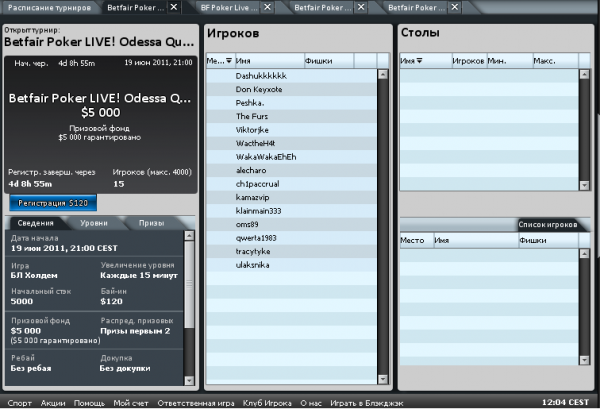Click the tournament details scrollbar thumb
600x409 pixels.
tap(189, 284)
